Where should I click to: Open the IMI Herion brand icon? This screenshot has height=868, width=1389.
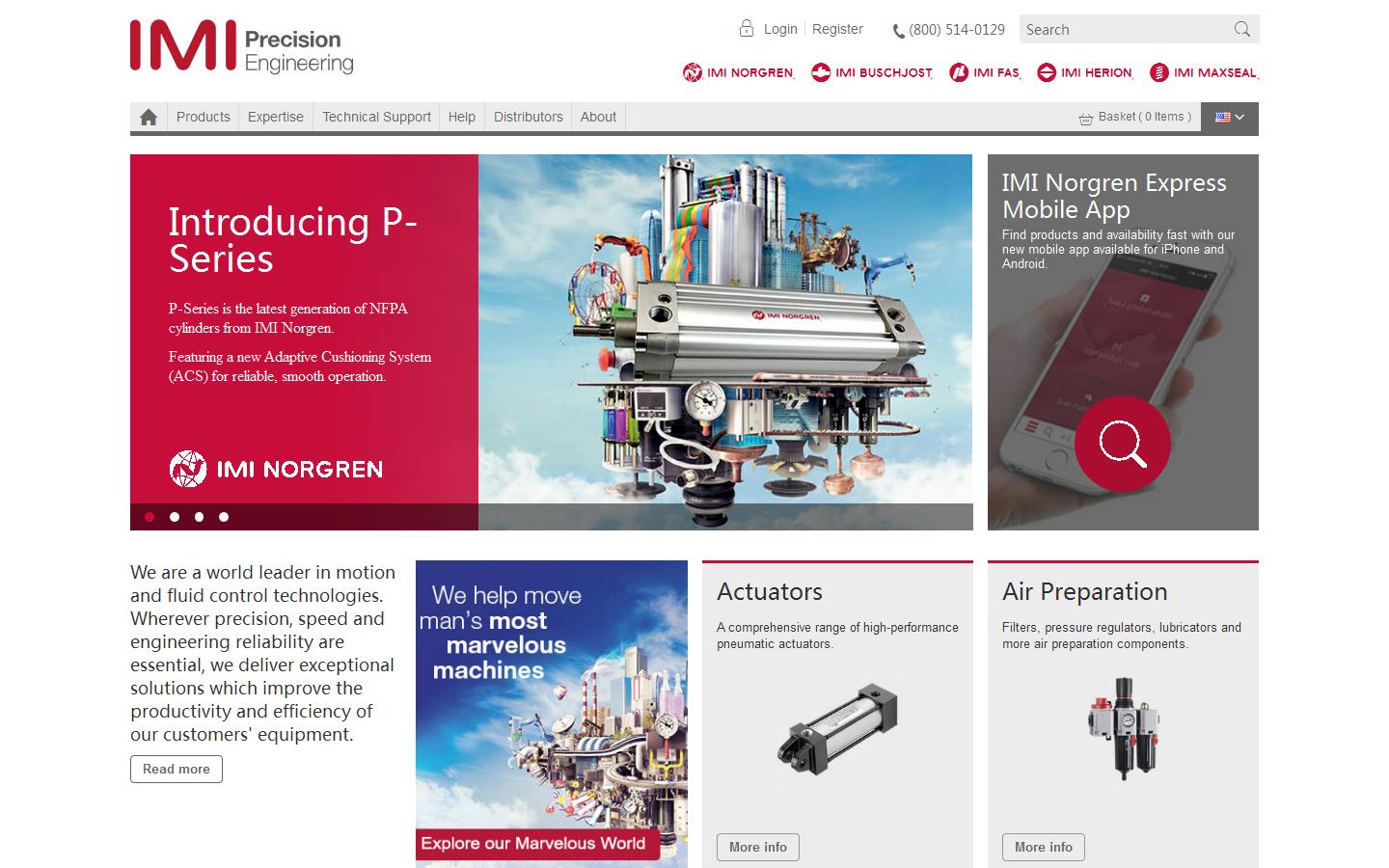coord(1048,71)
